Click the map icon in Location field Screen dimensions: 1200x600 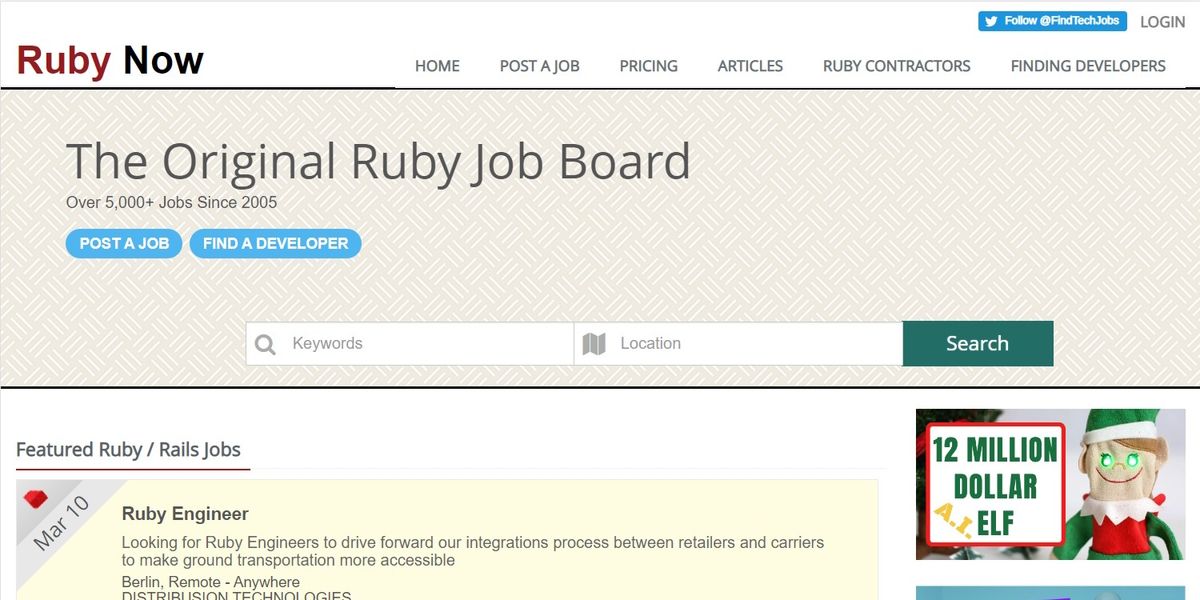tap(594, 344)
